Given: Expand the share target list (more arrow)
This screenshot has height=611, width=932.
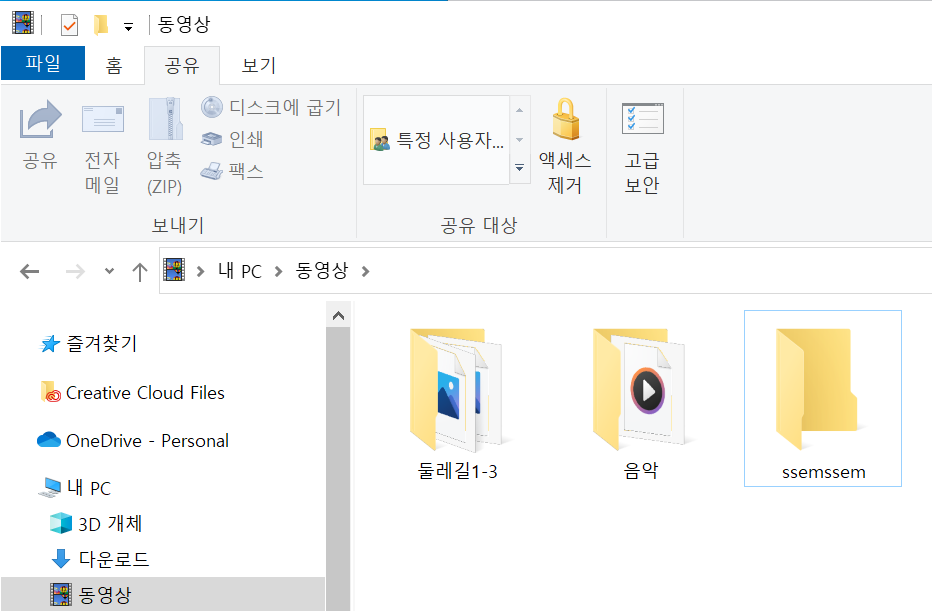Looking at the screenshot, I should (x=519, y=168).
